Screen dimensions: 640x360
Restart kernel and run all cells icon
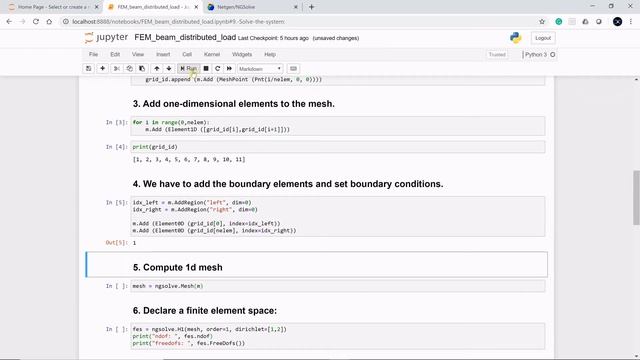(229, 69)
